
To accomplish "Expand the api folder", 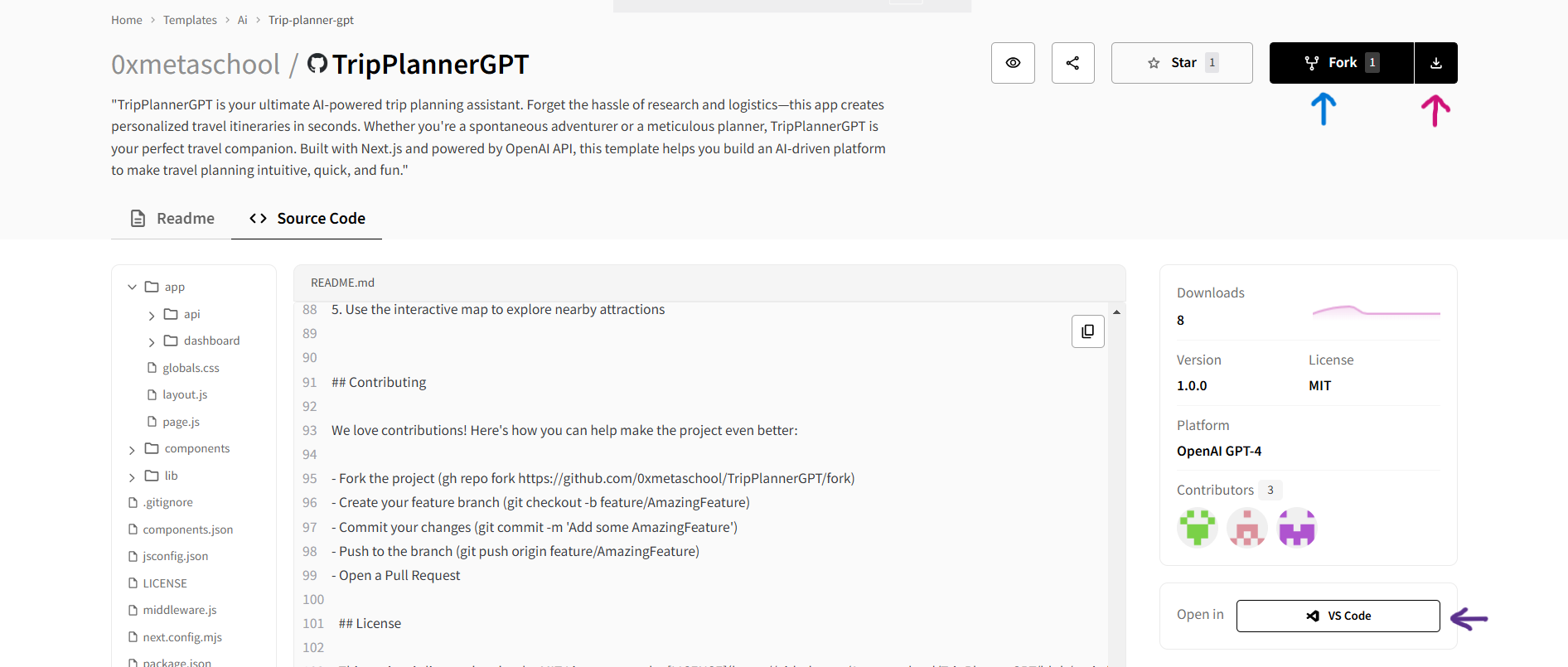I will [x=152, y=315].
